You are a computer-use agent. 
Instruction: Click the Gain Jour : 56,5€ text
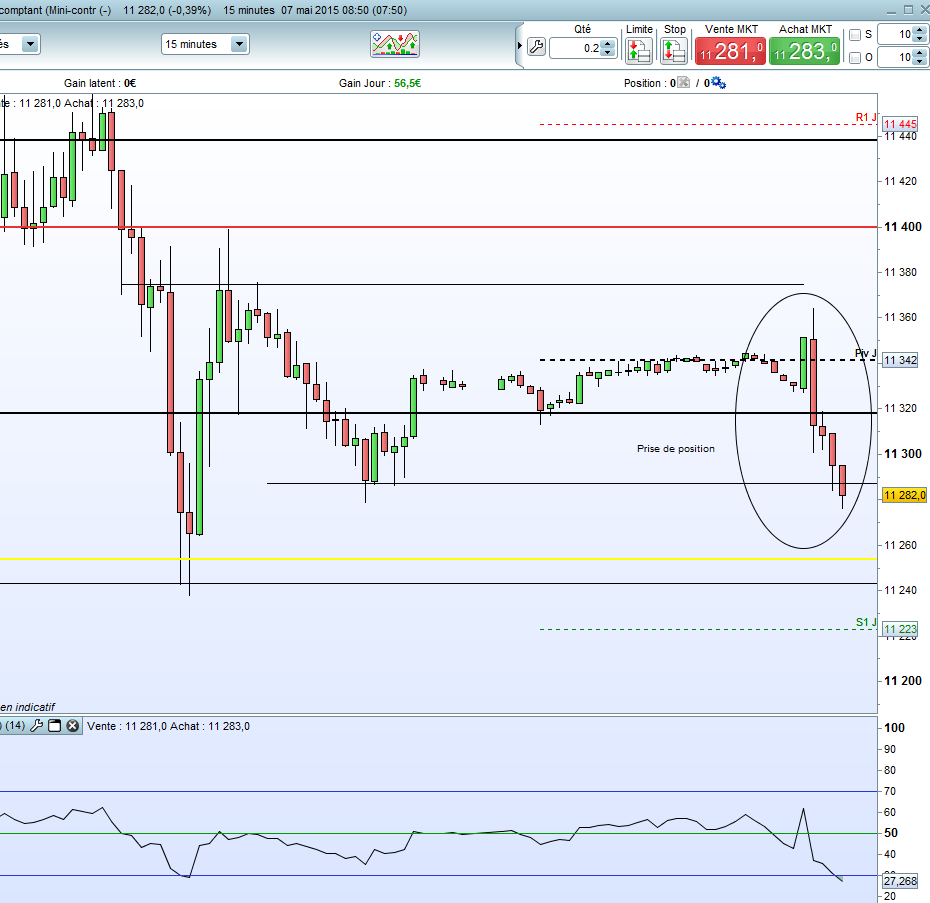(x=380, y=83)
